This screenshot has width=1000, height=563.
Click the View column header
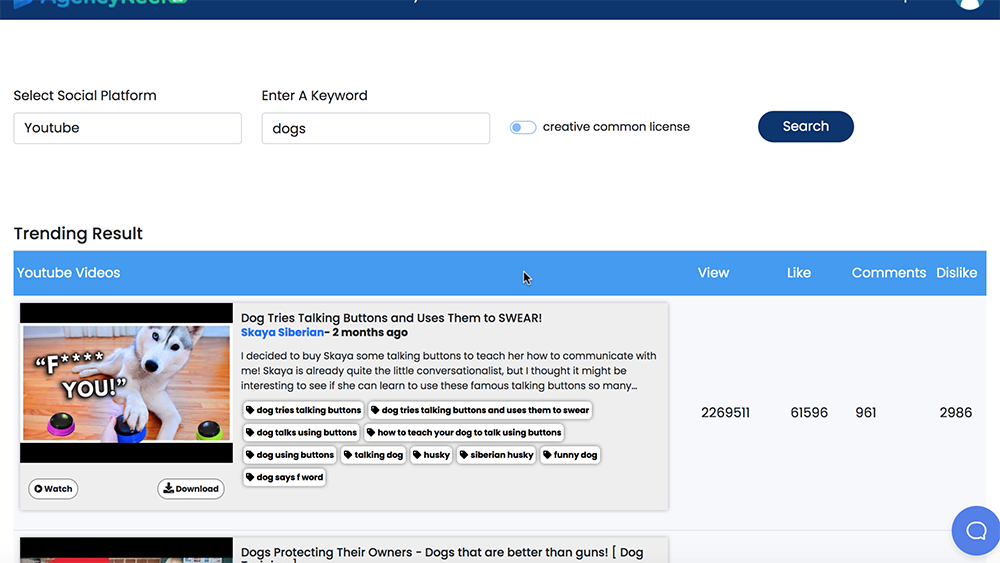click(x=713, y=273)
